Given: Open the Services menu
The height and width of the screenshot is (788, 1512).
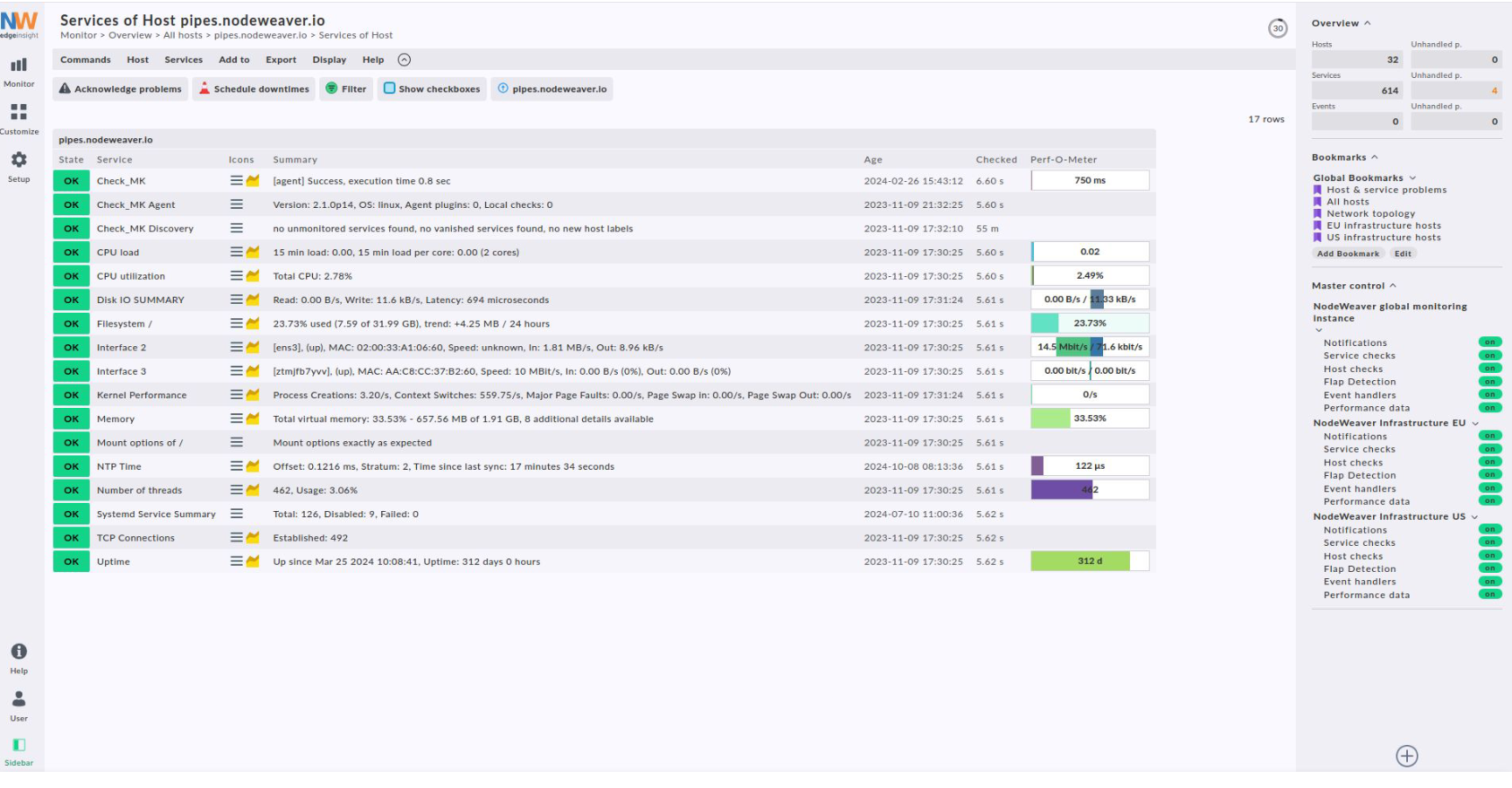Looking at the screenshot, I should (184, 60).
